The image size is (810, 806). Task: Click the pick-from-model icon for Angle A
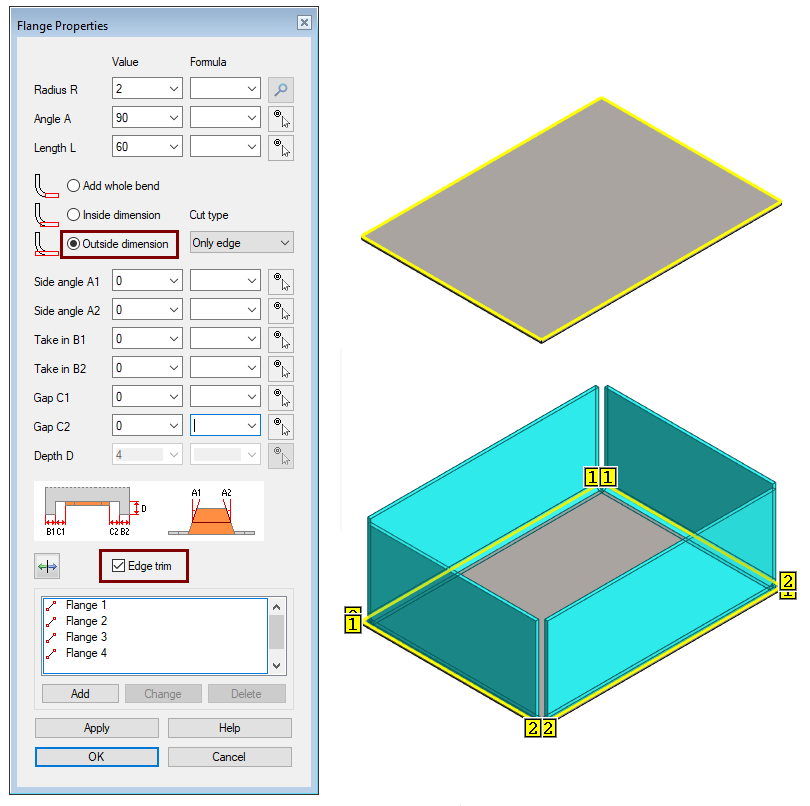281,119
